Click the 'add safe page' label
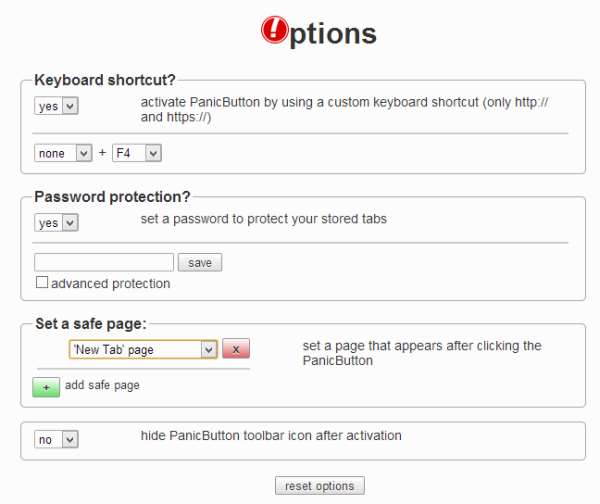This screenshot has height=504, width=600. pos(102,385)
